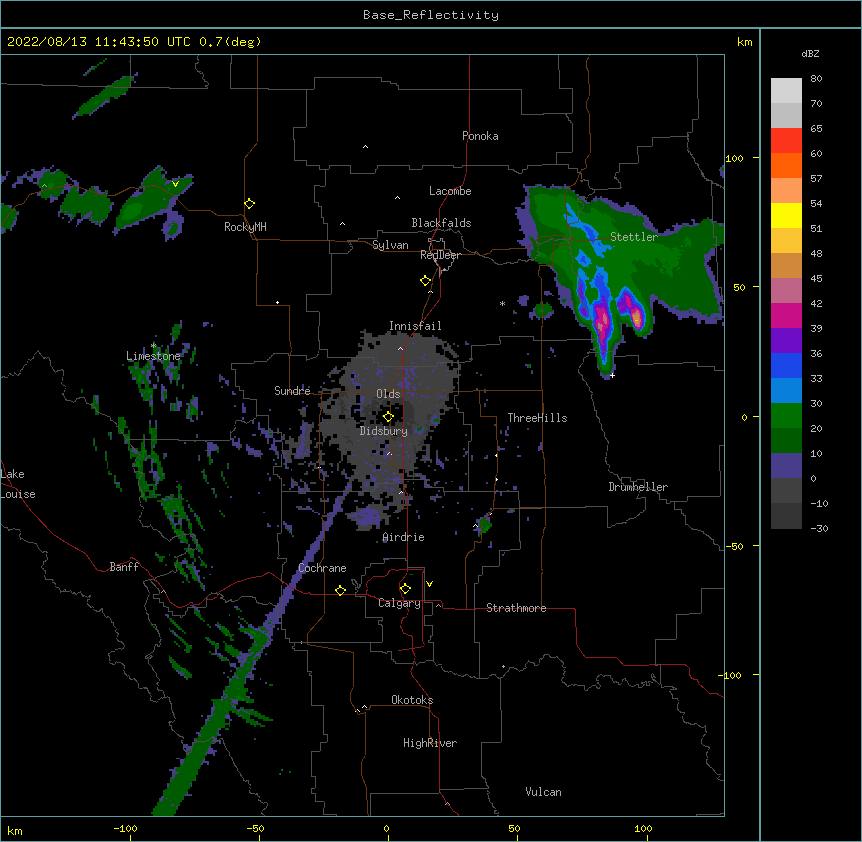Click the Calgary label
This screenshot has width=862, height=842.
pyautogui.click(x=400, y=603)
